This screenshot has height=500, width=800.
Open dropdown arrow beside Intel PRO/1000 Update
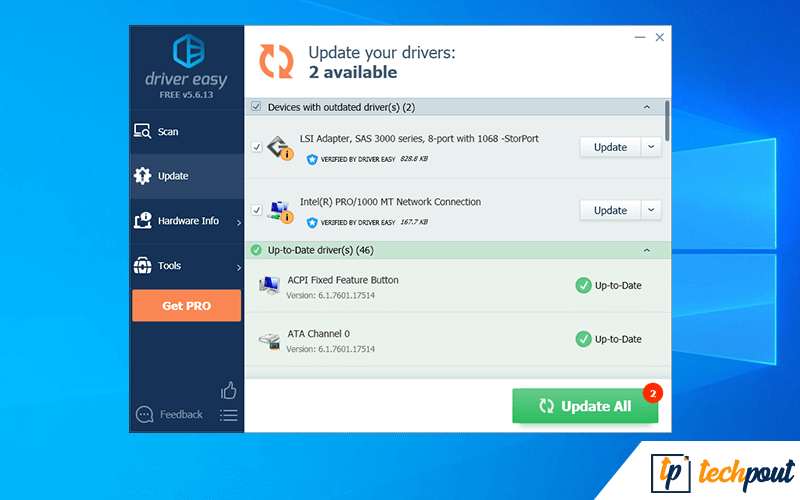click(x=651, y=210)
